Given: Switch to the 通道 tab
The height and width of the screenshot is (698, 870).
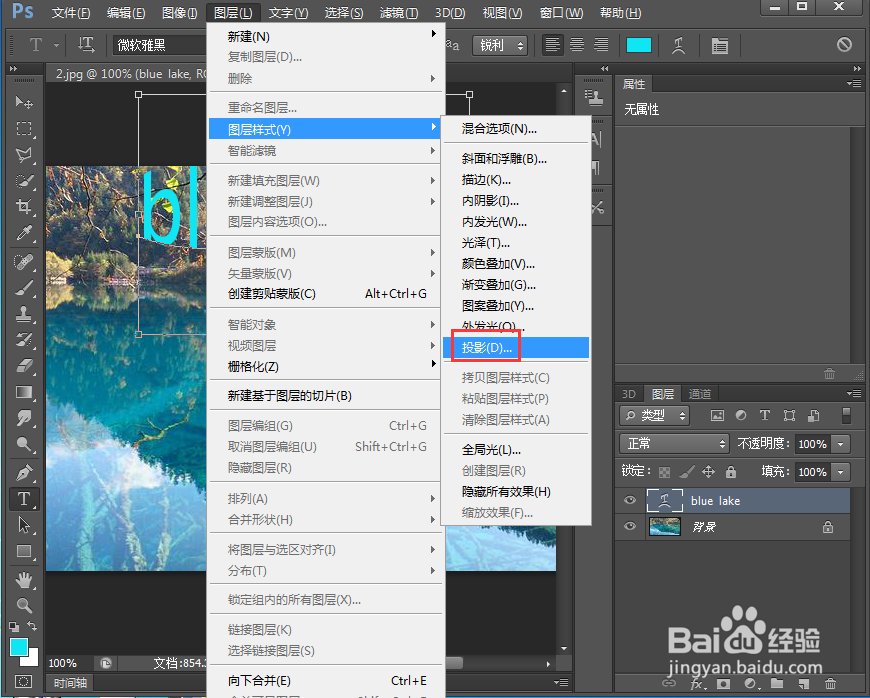Looking at the screenshot, I should pyautogui.click(x=700, y=394).
